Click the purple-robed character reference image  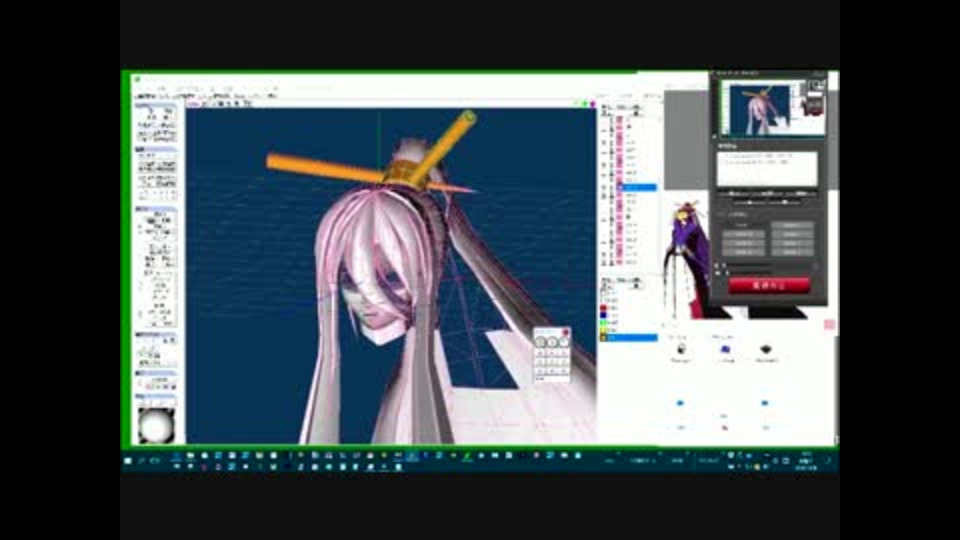tap(688, 259)
